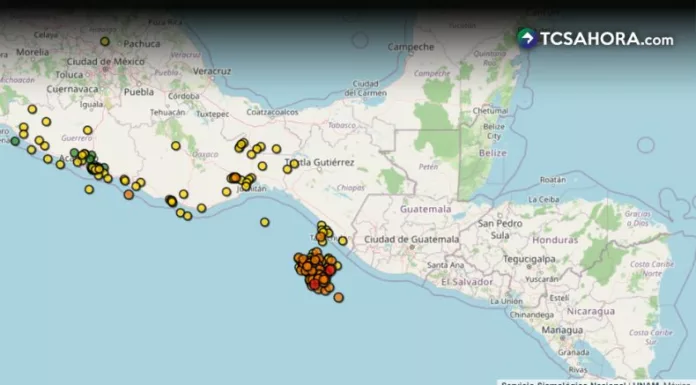The width and height of the screenshot is (696, 385).
Task: Click 'Honduras' country label
Action: 555,240
